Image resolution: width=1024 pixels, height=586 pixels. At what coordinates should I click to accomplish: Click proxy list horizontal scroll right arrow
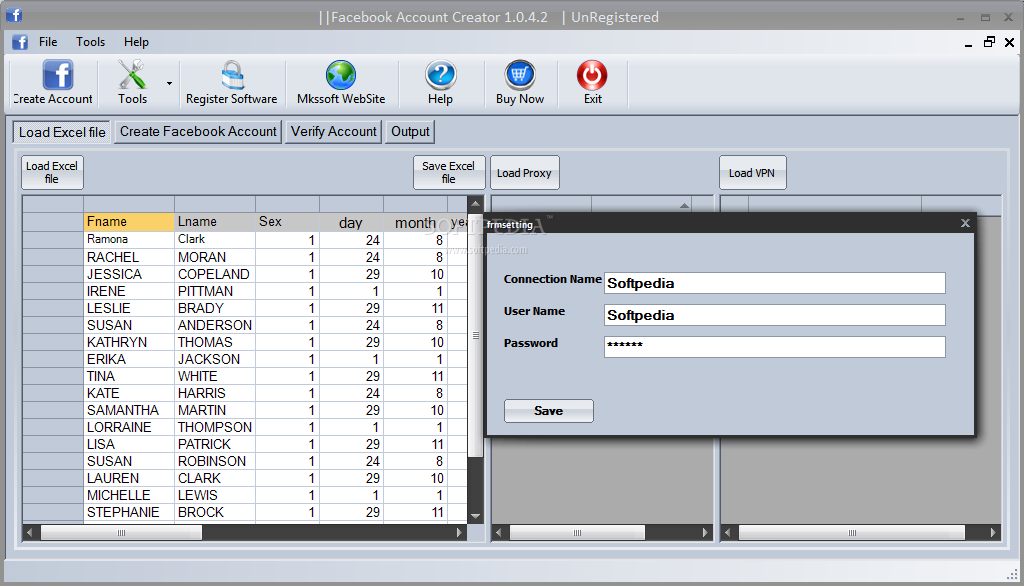pyautogui.click(x=705, y=532)
